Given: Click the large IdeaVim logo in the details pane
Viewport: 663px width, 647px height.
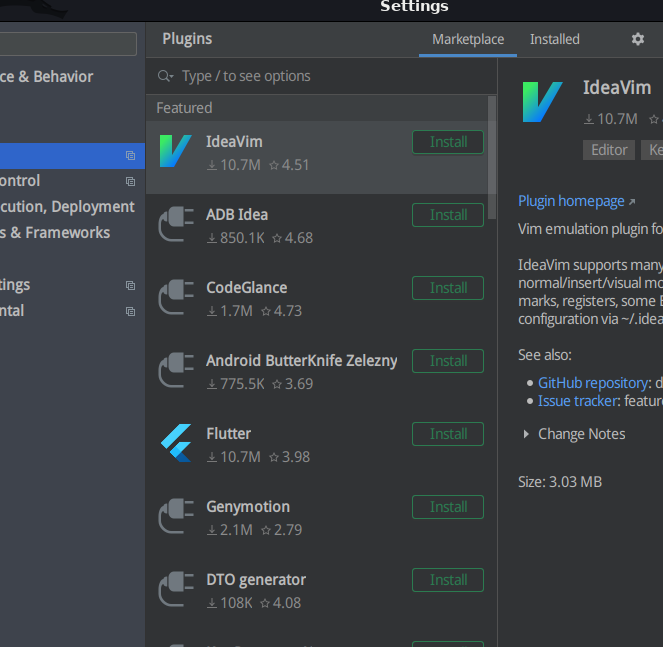Looking at the screenshot, I should (542, 102).
